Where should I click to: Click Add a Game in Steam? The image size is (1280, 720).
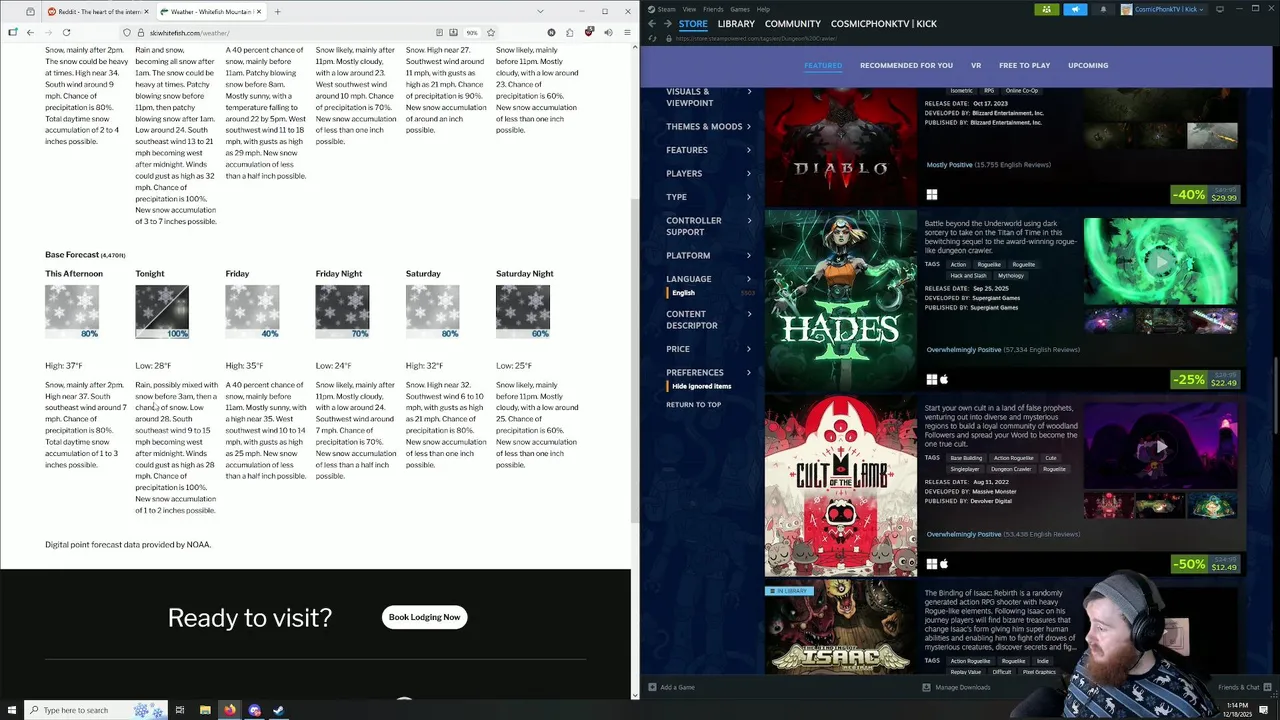671,687
